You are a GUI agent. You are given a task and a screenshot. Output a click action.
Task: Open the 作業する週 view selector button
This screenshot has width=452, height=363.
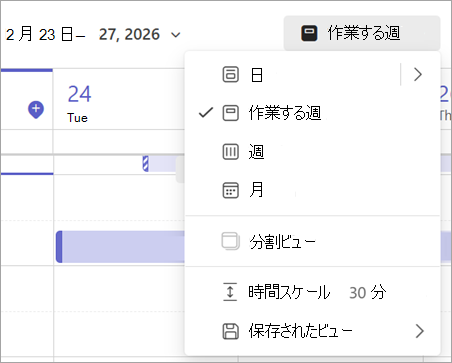(x=362, y=33)
